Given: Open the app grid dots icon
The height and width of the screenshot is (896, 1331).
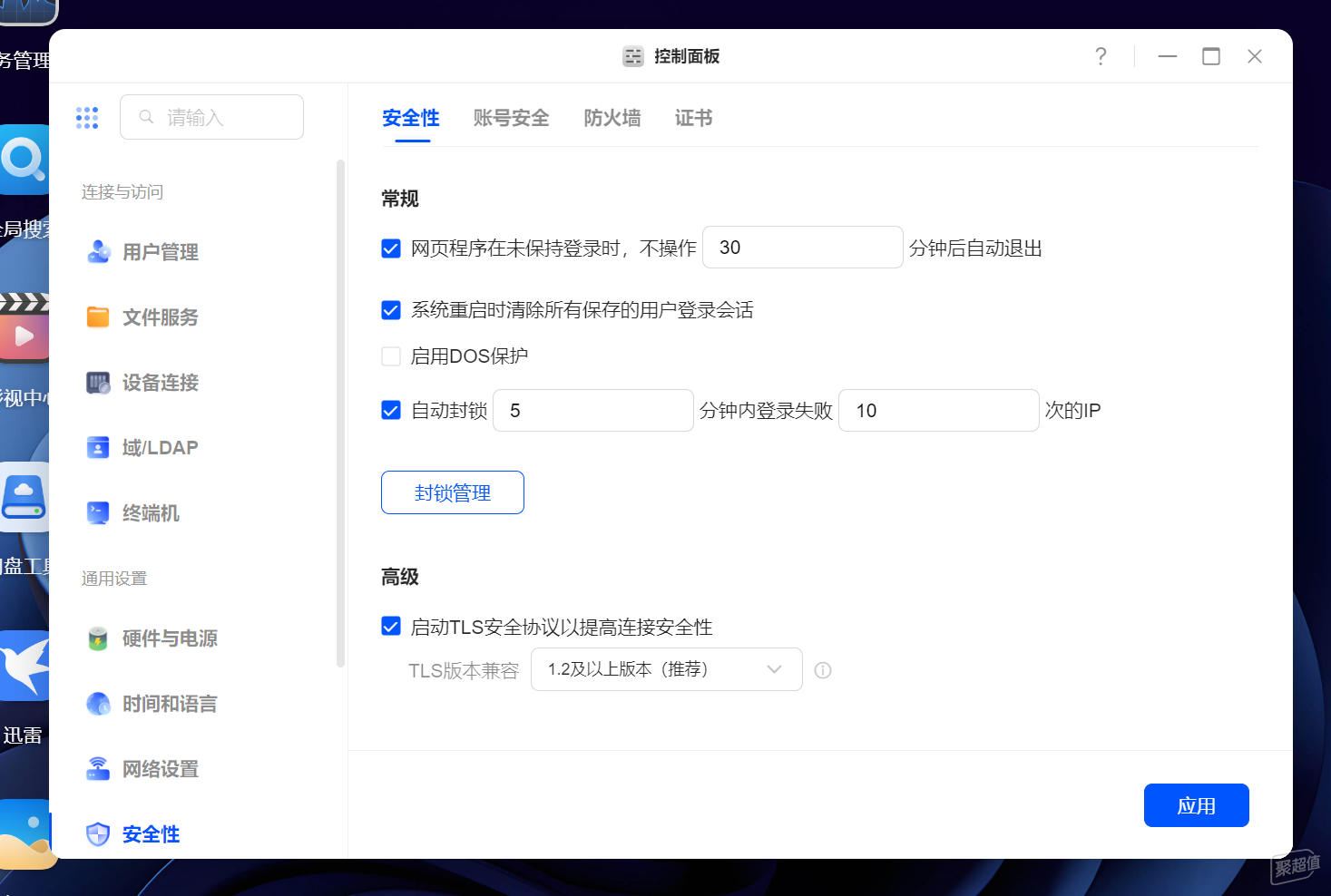Looking at the screenshot, I should click(87, 118).
